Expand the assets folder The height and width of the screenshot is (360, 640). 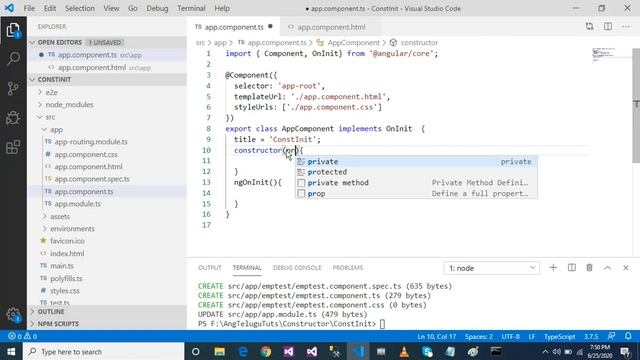coord(107,216)
